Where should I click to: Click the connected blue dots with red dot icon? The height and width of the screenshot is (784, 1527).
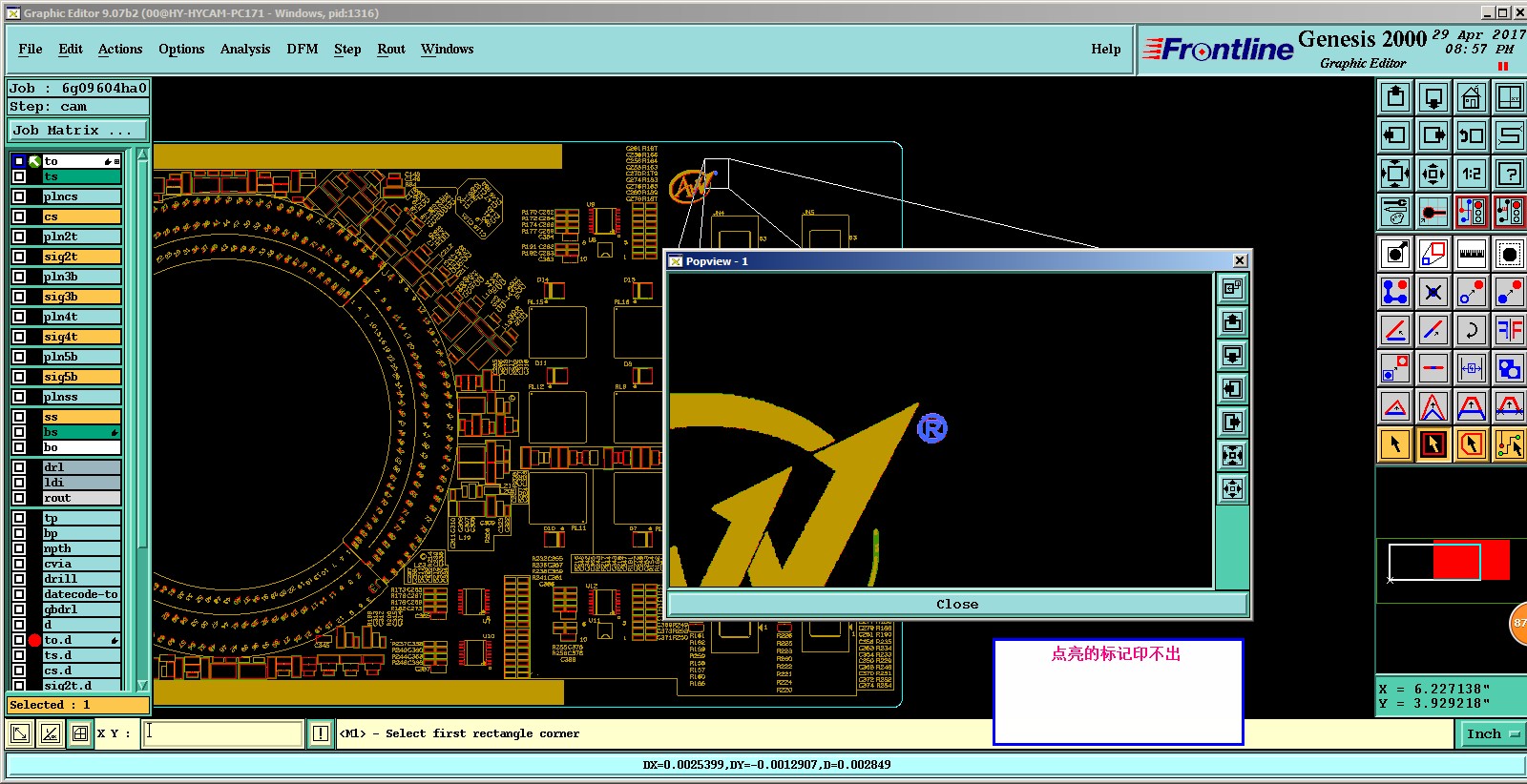1395,292
